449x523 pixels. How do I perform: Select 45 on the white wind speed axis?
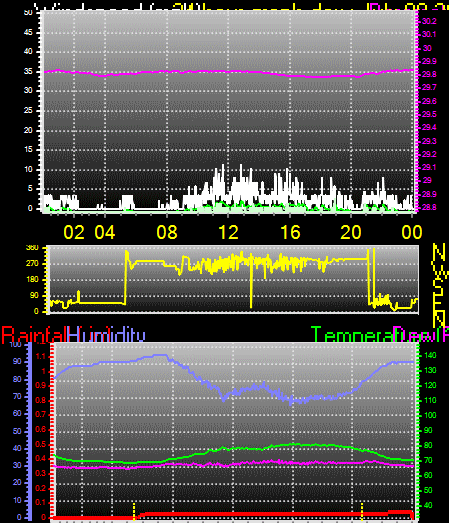(28, 32)
